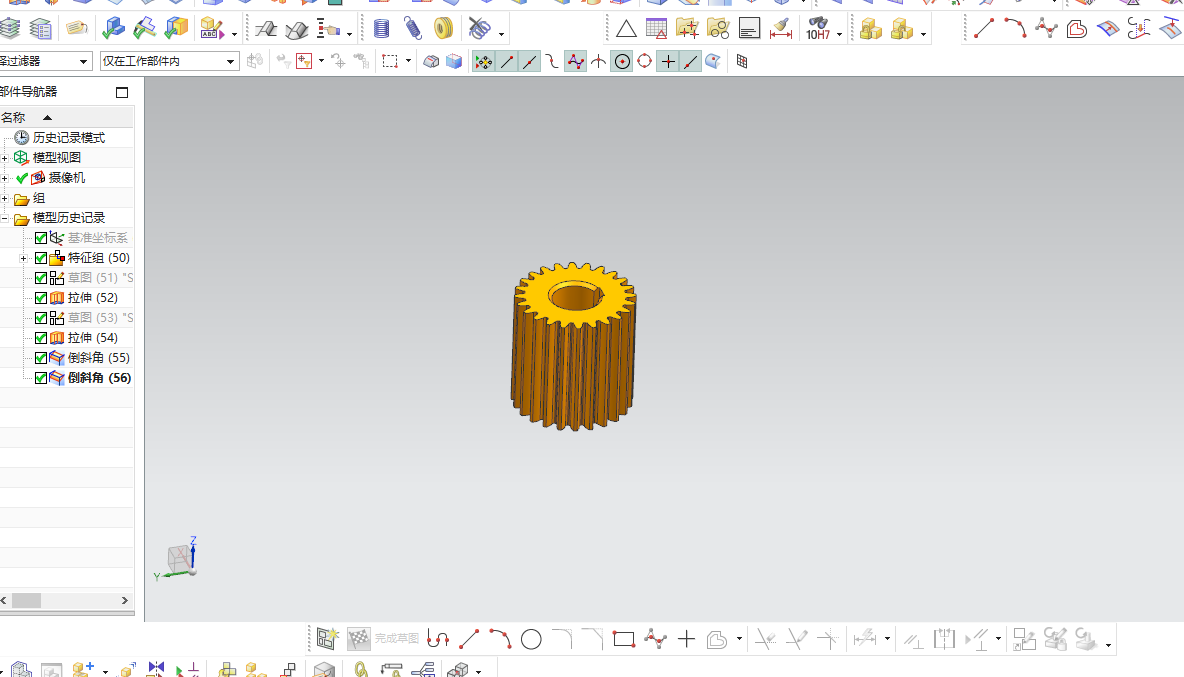The width and height of the screenshot is (1184, 677).
Task: Open the cylindrical compression spring tool
Action: tap(381, 29)
